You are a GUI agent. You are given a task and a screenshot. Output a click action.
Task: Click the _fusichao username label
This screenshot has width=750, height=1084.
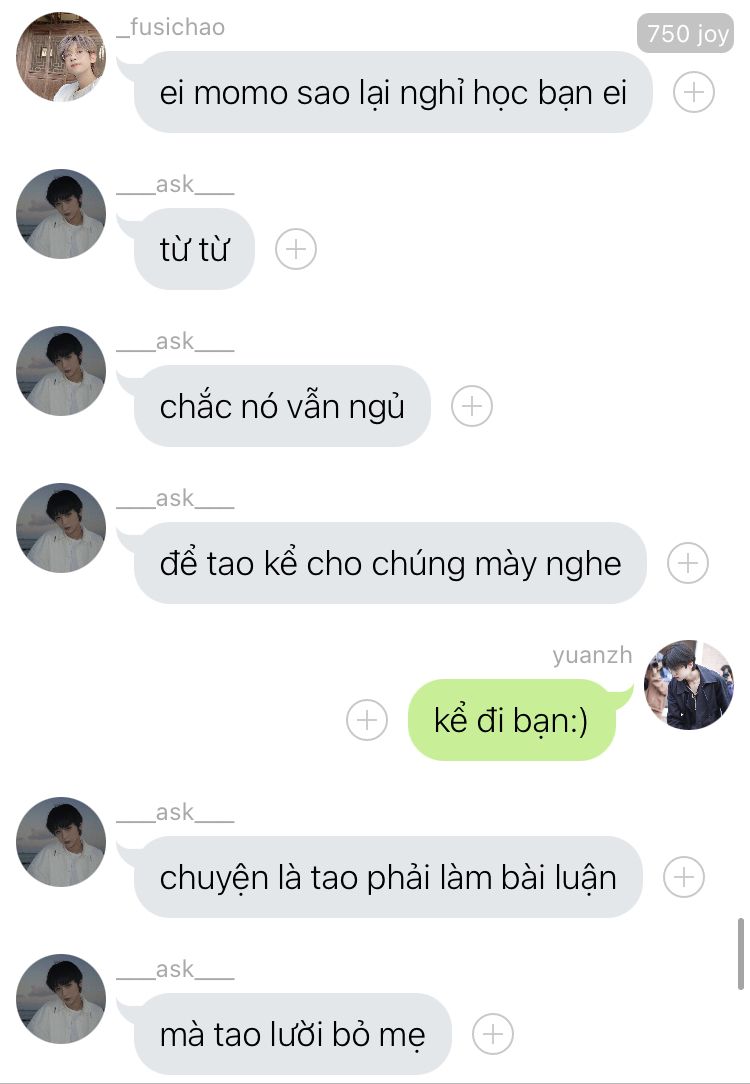(170, 27)
